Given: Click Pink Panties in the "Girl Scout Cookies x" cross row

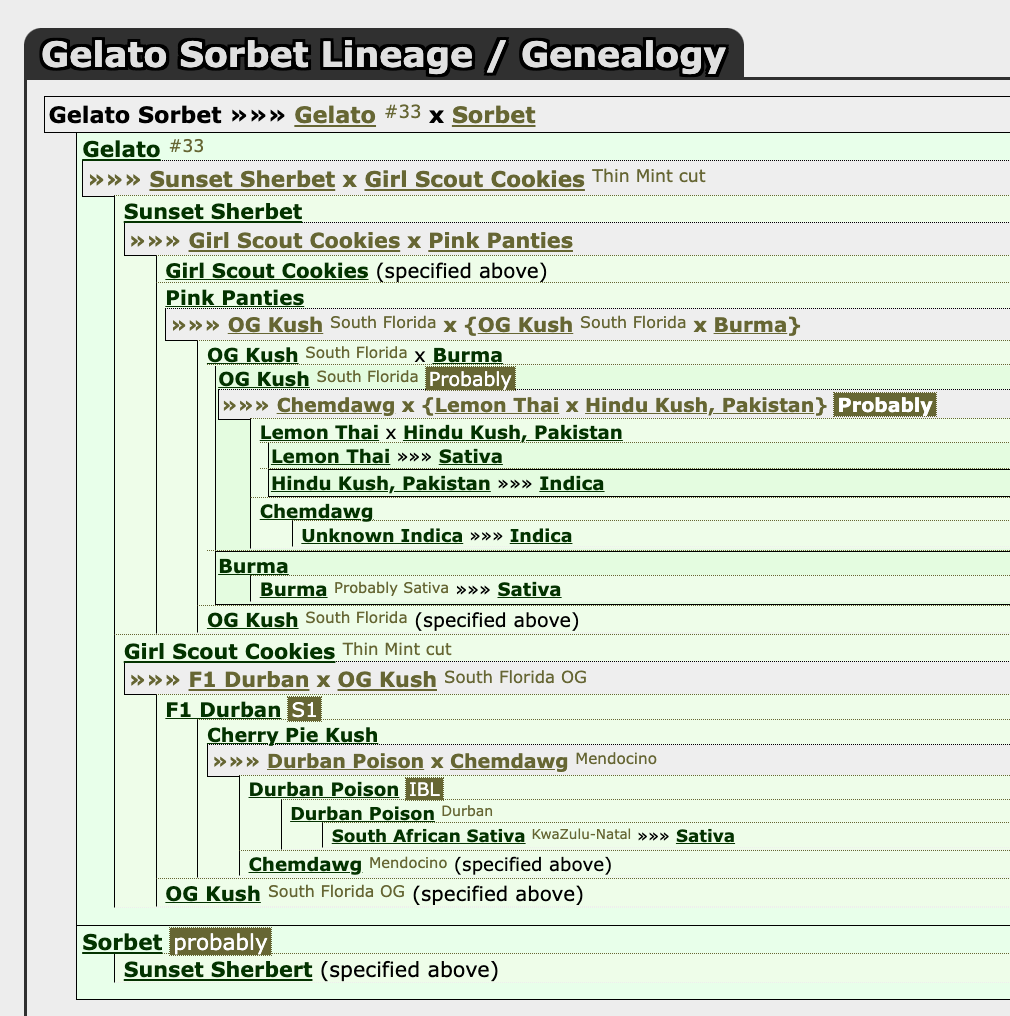Looking at the screenshot, I should [501, 240].
